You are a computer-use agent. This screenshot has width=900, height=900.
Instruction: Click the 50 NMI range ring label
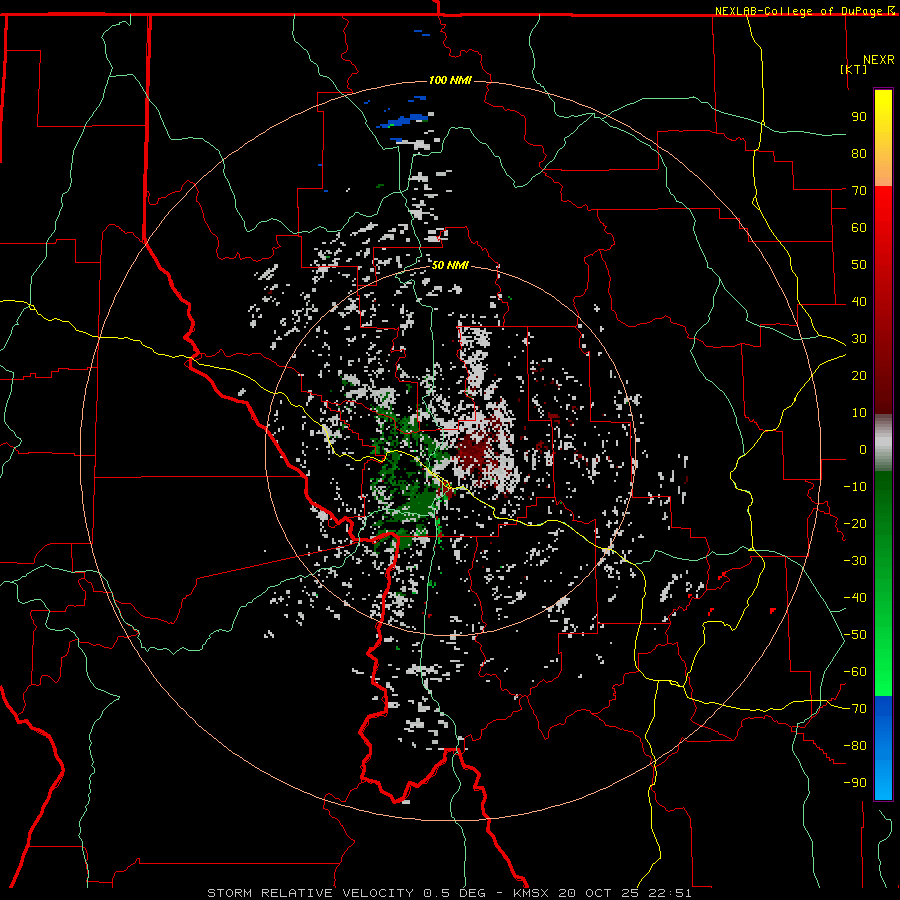pyautogui.click(x=450, y=265)
